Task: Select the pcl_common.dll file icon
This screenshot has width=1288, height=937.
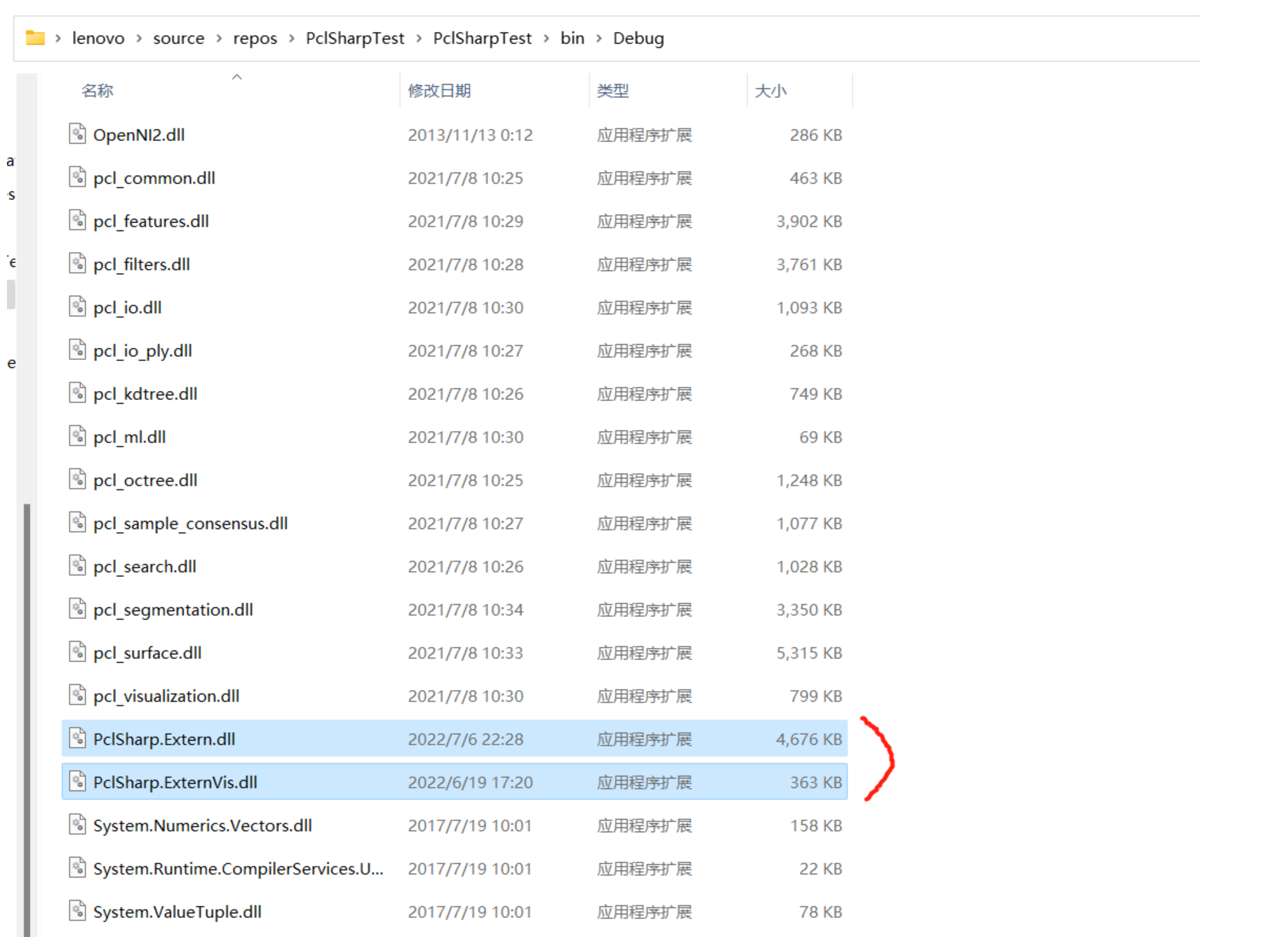Action: click(x=77, y=177)
